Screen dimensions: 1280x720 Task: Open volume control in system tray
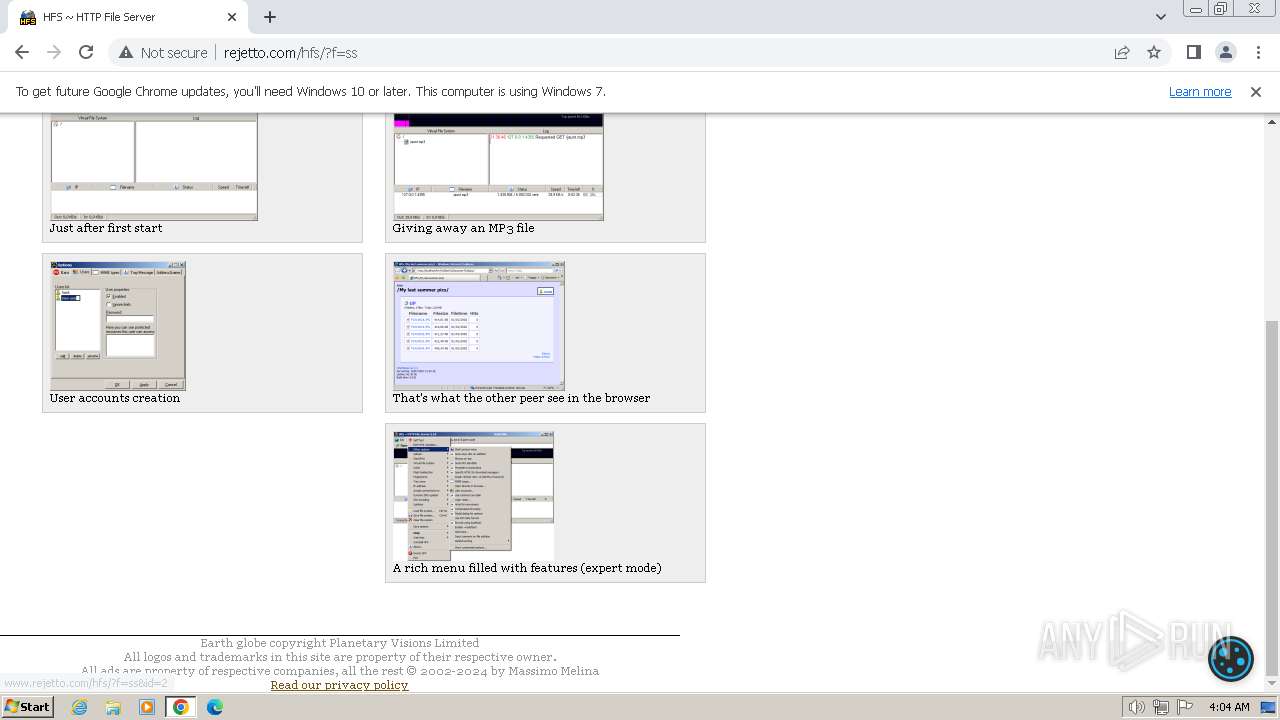(1137, 707)
